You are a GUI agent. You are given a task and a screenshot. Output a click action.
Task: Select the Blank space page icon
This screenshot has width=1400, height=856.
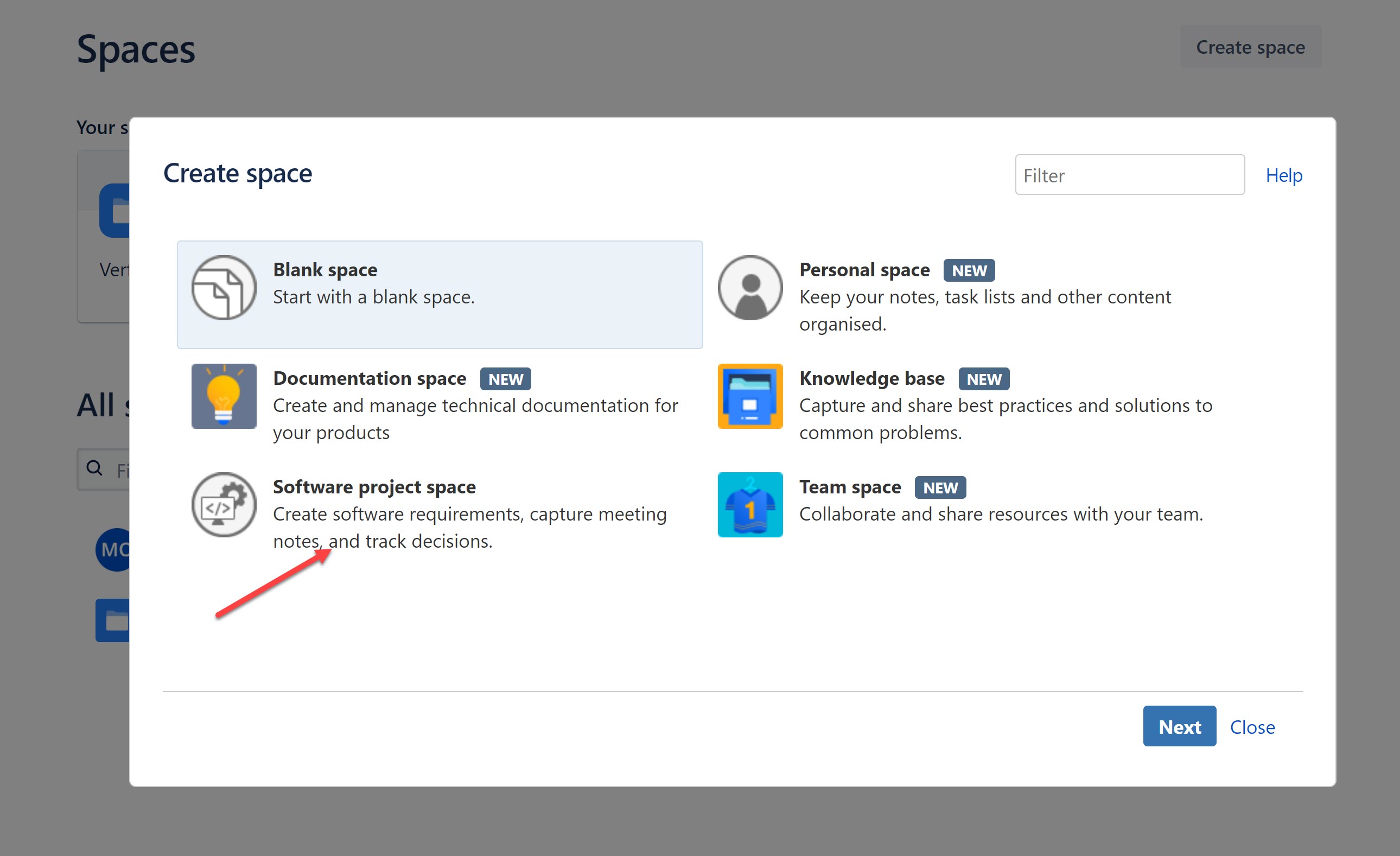pyautogui.click(x=224, y=288)
